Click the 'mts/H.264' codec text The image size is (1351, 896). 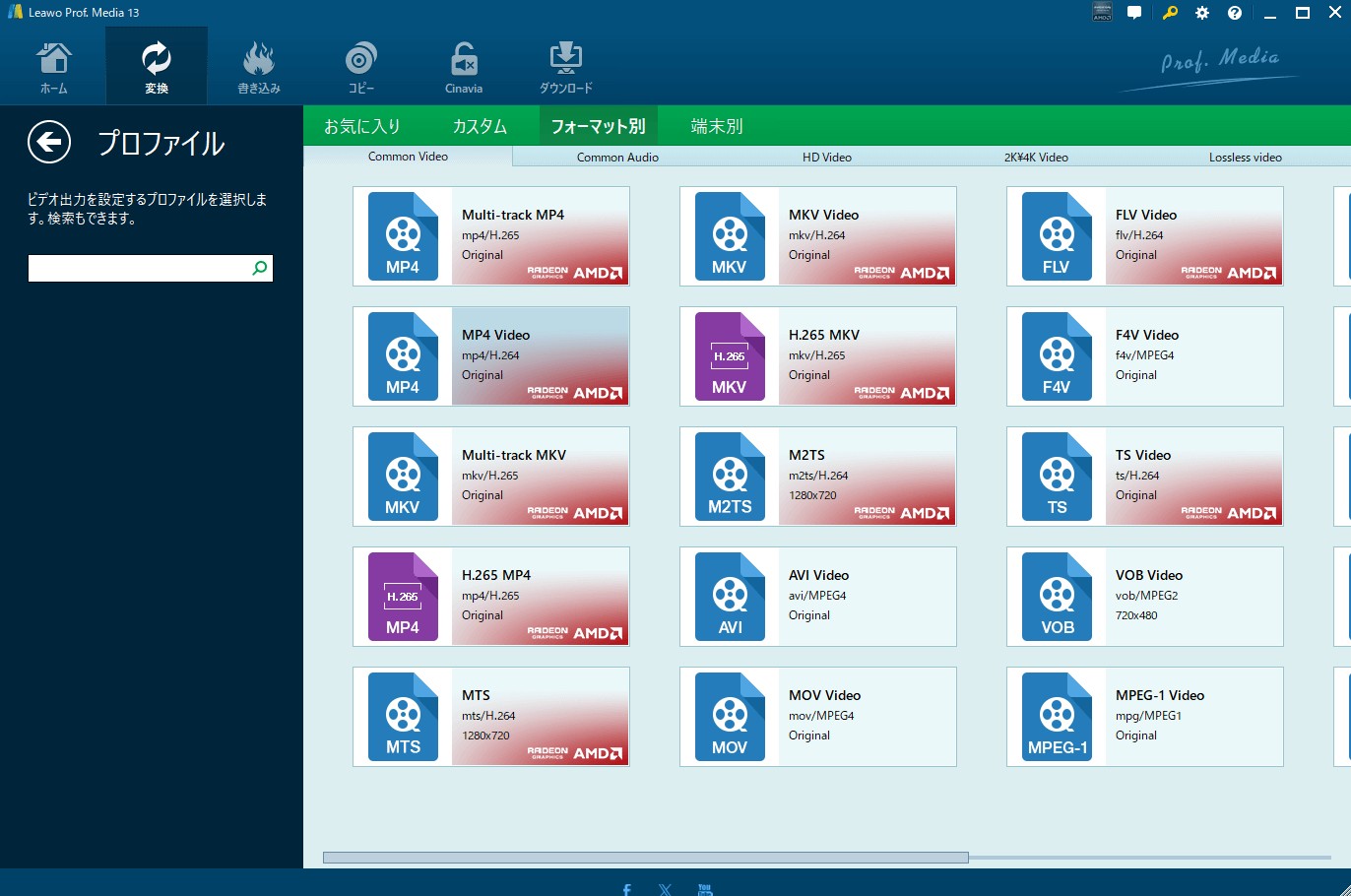coord(488,716)
